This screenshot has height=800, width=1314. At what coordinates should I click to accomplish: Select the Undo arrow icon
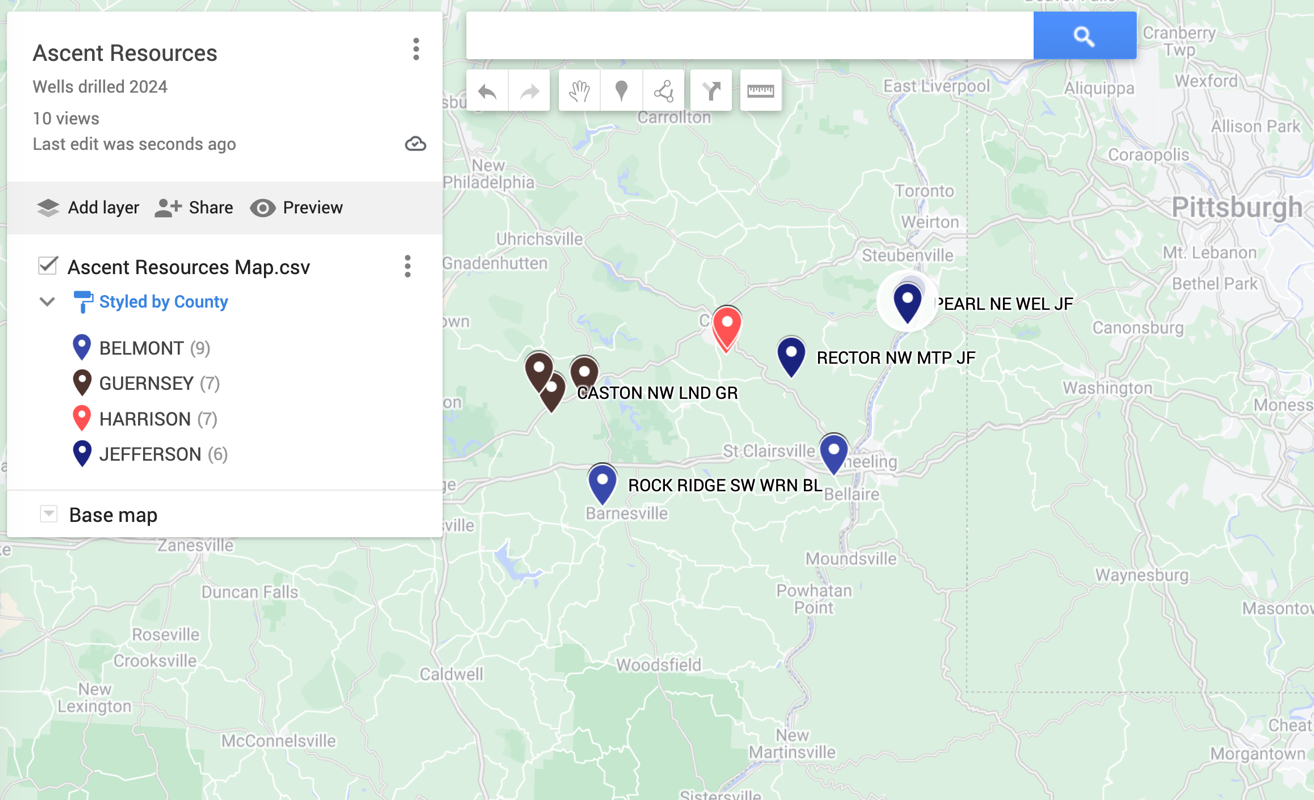click(x=487, y=90)
